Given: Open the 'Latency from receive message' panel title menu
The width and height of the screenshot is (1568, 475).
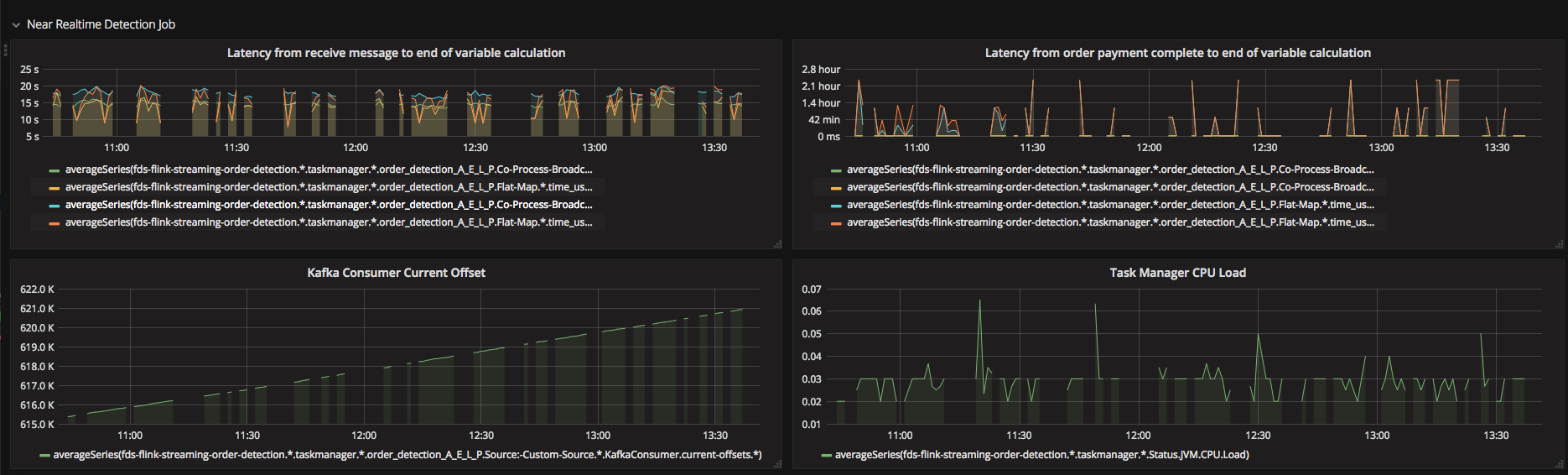Looking at the screenshot, I should (x=396, y=53).
